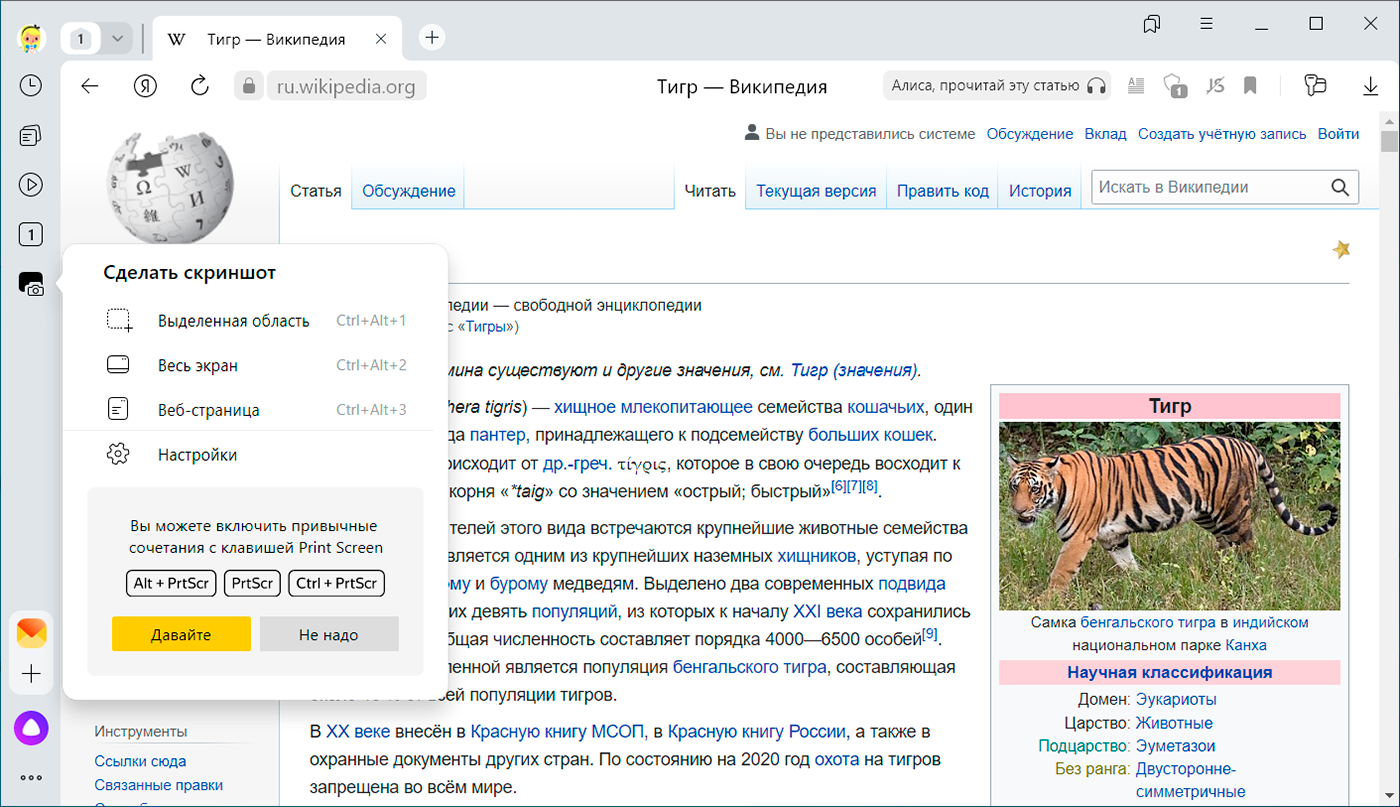
Task: Click the JS toggle icon in address bar
Action: [x=1214, y=86]
